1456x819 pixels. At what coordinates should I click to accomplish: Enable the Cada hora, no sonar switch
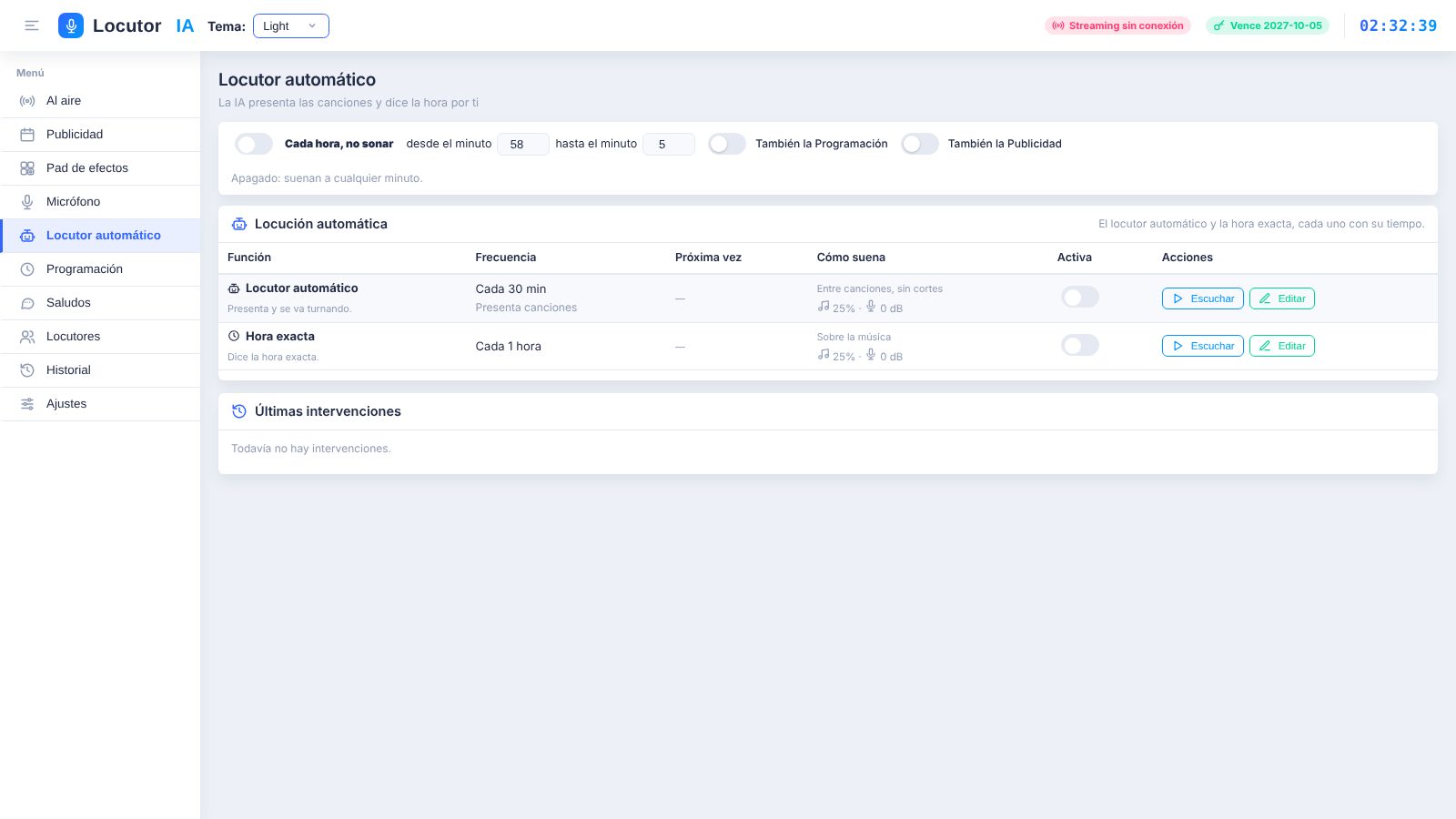click(x=254, y=144)
